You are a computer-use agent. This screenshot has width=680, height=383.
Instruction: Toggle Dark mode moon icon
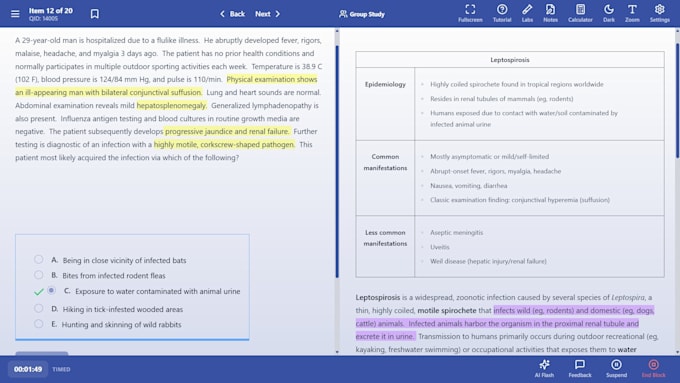[609, 13]
